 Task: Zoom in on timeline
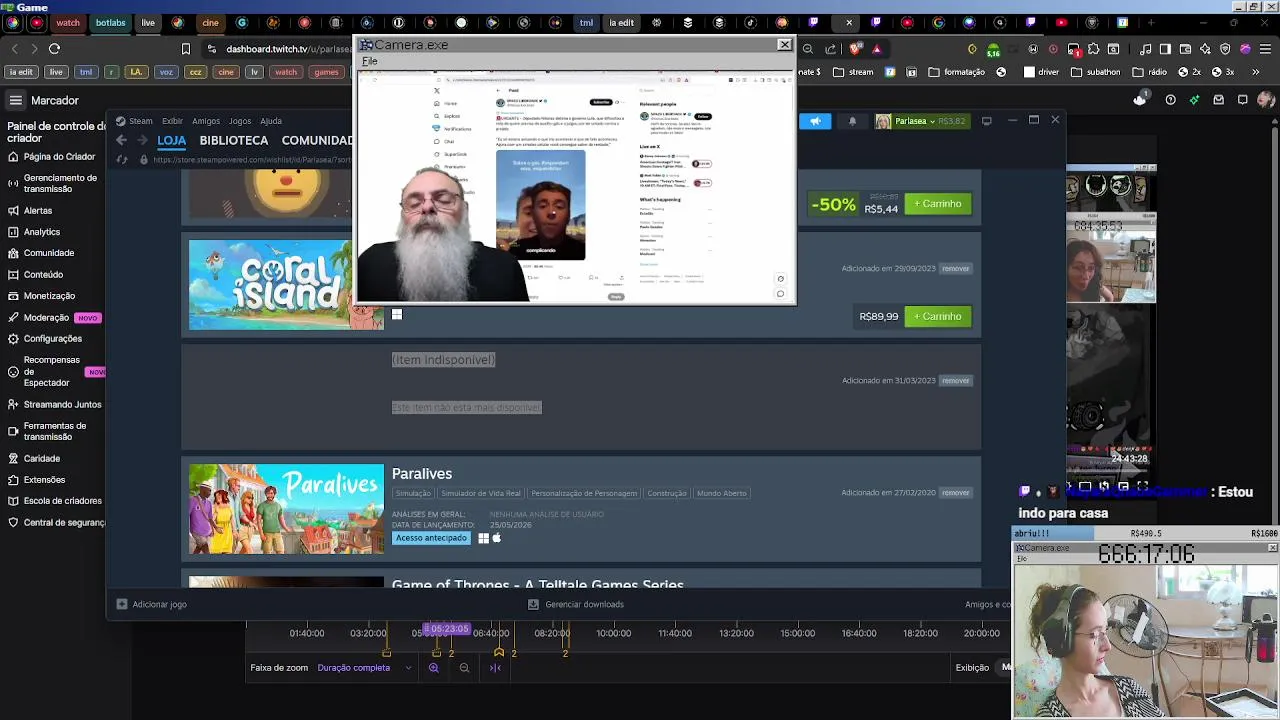(x=434, y=668)
